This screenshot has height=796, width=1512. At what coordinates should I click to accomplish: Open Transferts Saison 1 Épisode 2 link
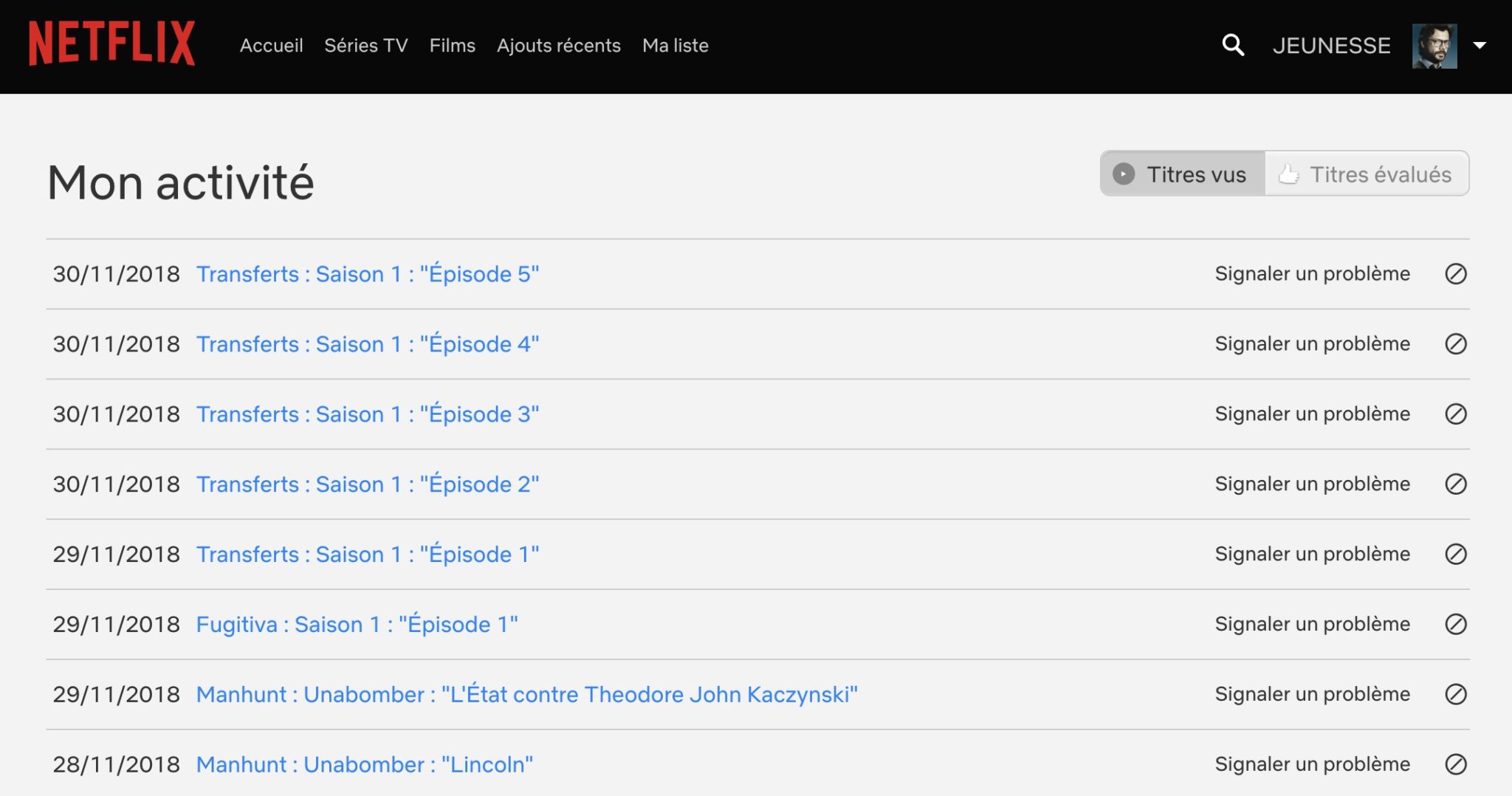click(x=368, y=484)
